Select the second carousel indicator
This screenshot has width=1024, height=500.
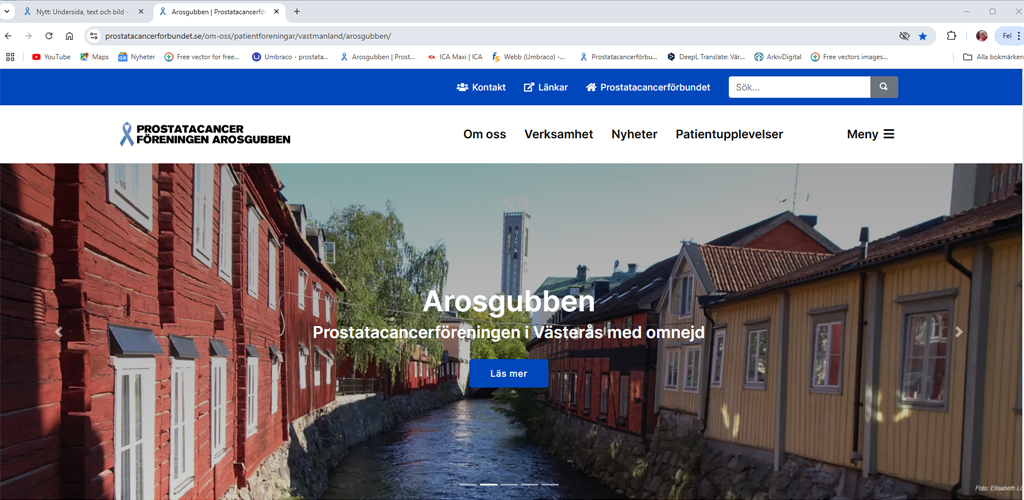[489, 485]
